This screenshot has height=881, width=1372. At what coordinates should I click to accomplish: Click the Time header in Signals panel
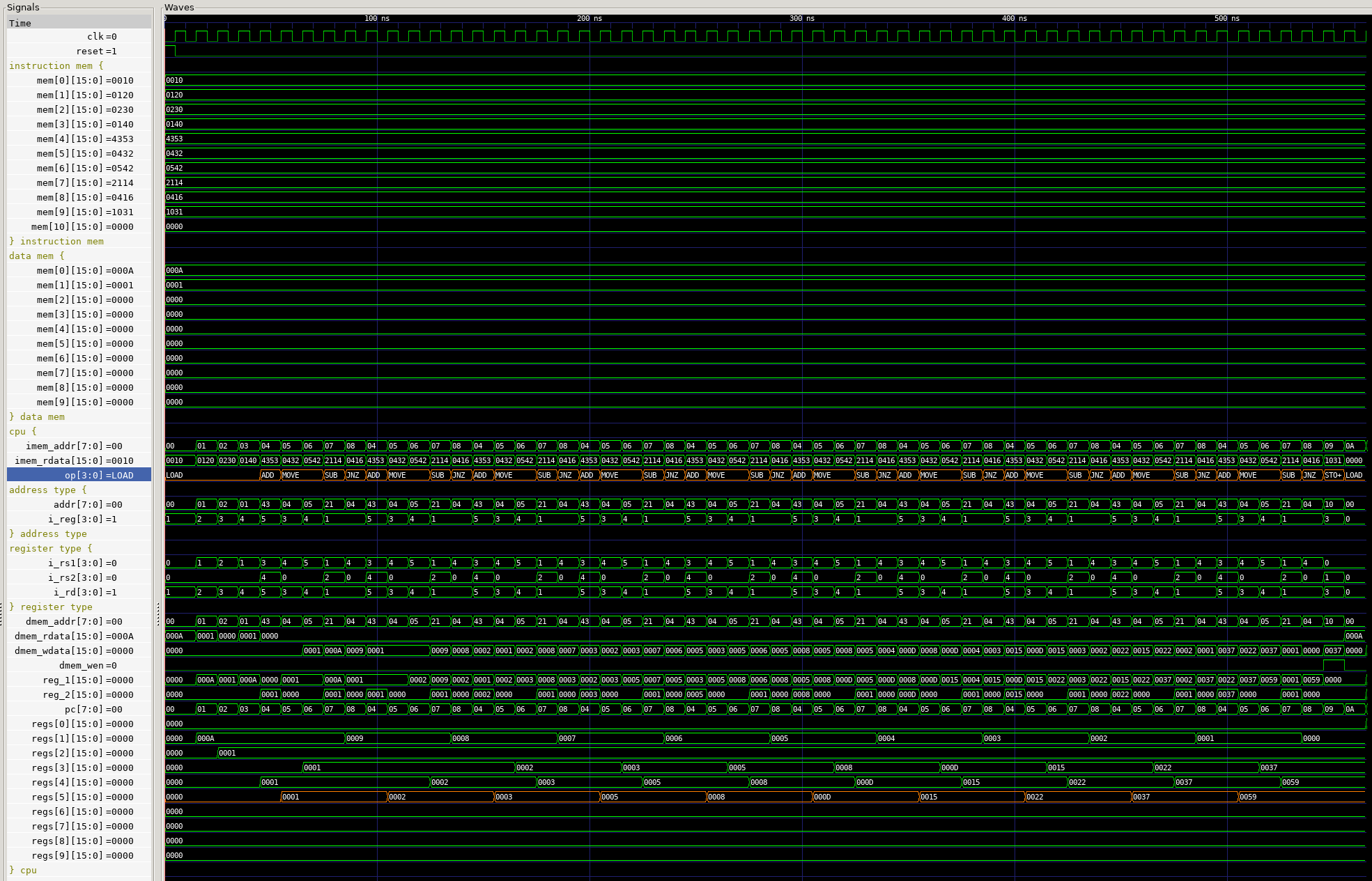pyautogui.click(x=79, y=23)
